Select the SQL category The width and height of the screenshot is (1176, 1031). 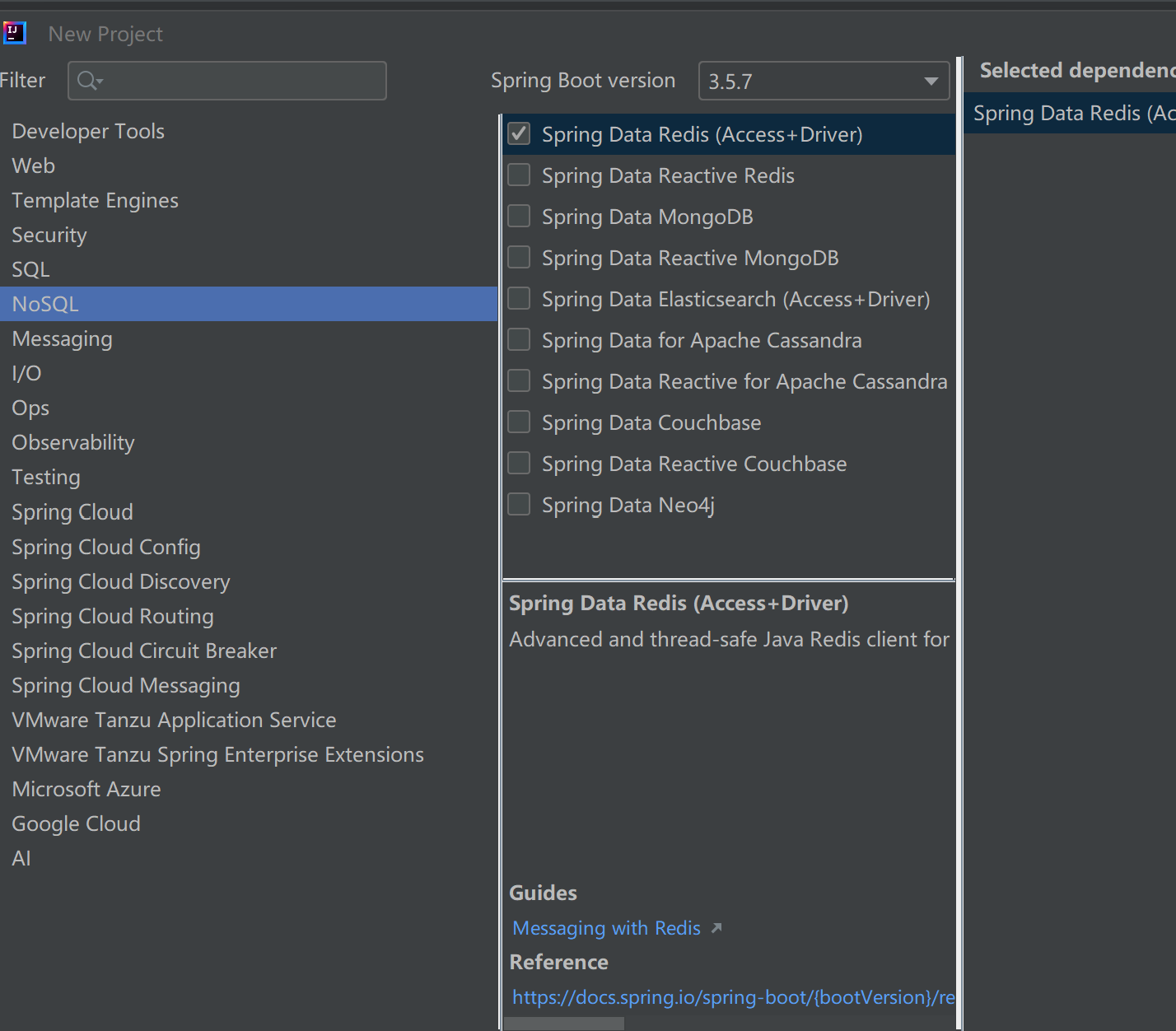249,269
